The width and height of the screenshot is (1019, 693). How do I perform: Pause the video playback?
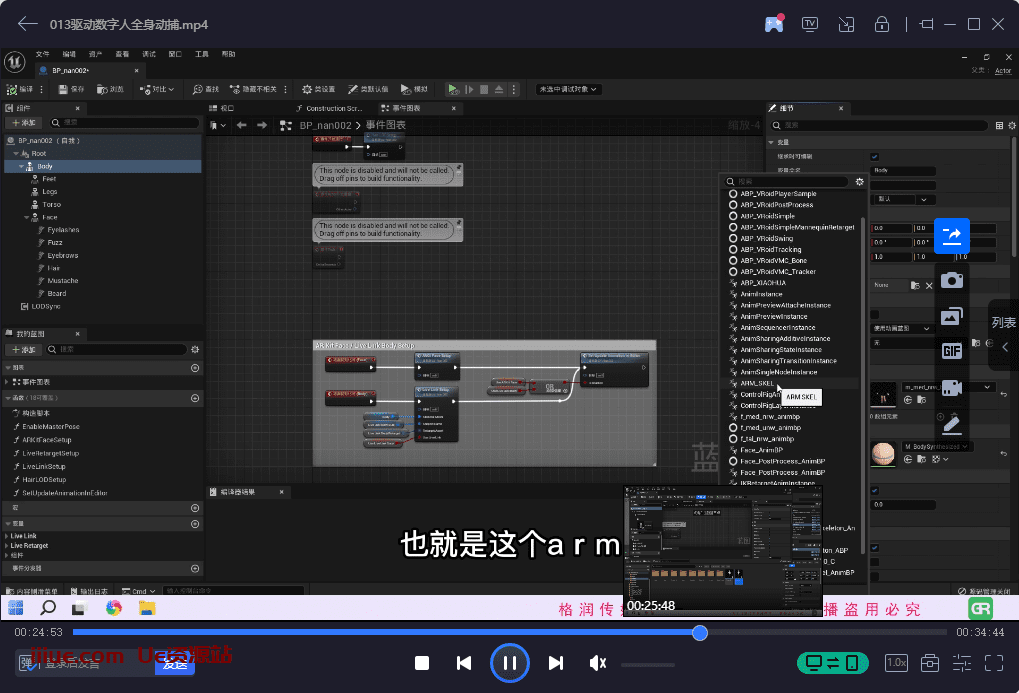510,663
